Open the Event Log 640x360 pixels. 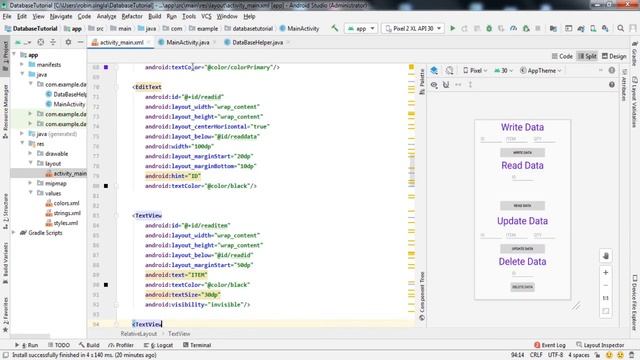549,345
